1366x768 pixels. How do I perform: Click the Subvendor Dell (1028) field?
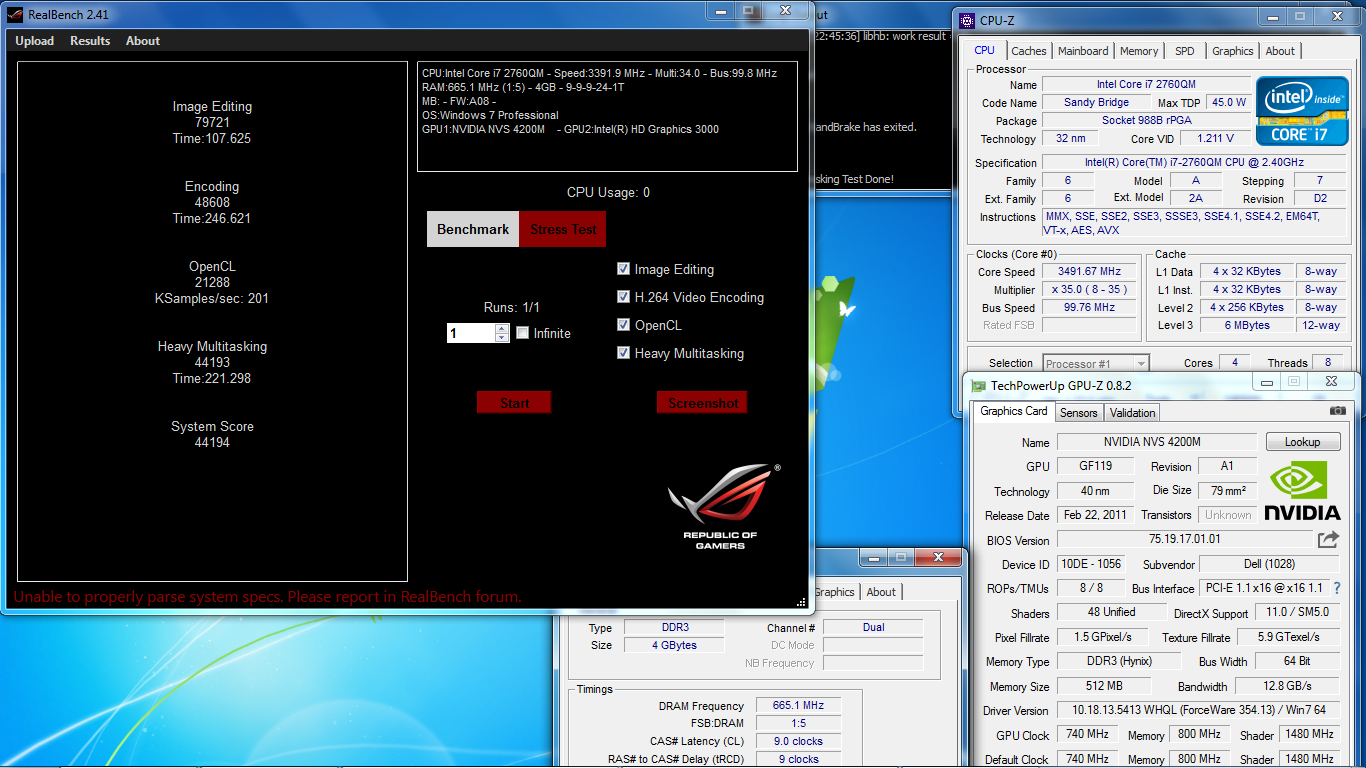pos(1269,564)
